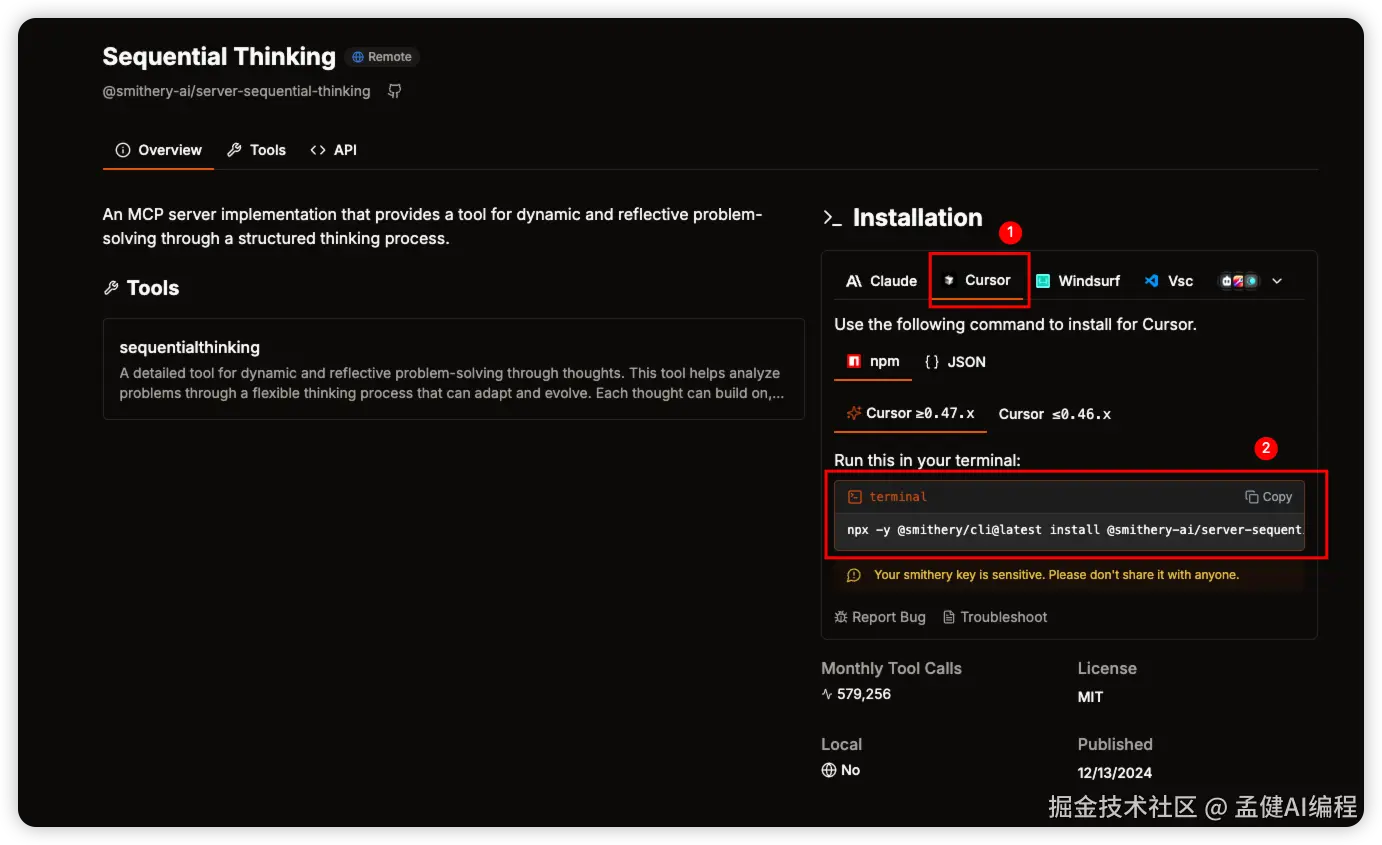The image size is (1382, 845).
Task: Choose the JSON install method
Action: (x=955, y=362)
